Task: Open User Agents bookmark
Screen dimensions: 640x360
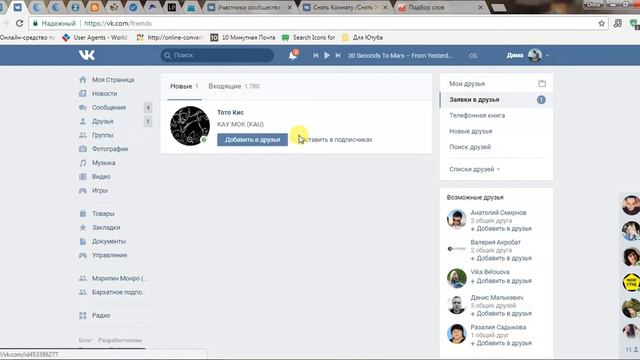Action: point(95,38)
